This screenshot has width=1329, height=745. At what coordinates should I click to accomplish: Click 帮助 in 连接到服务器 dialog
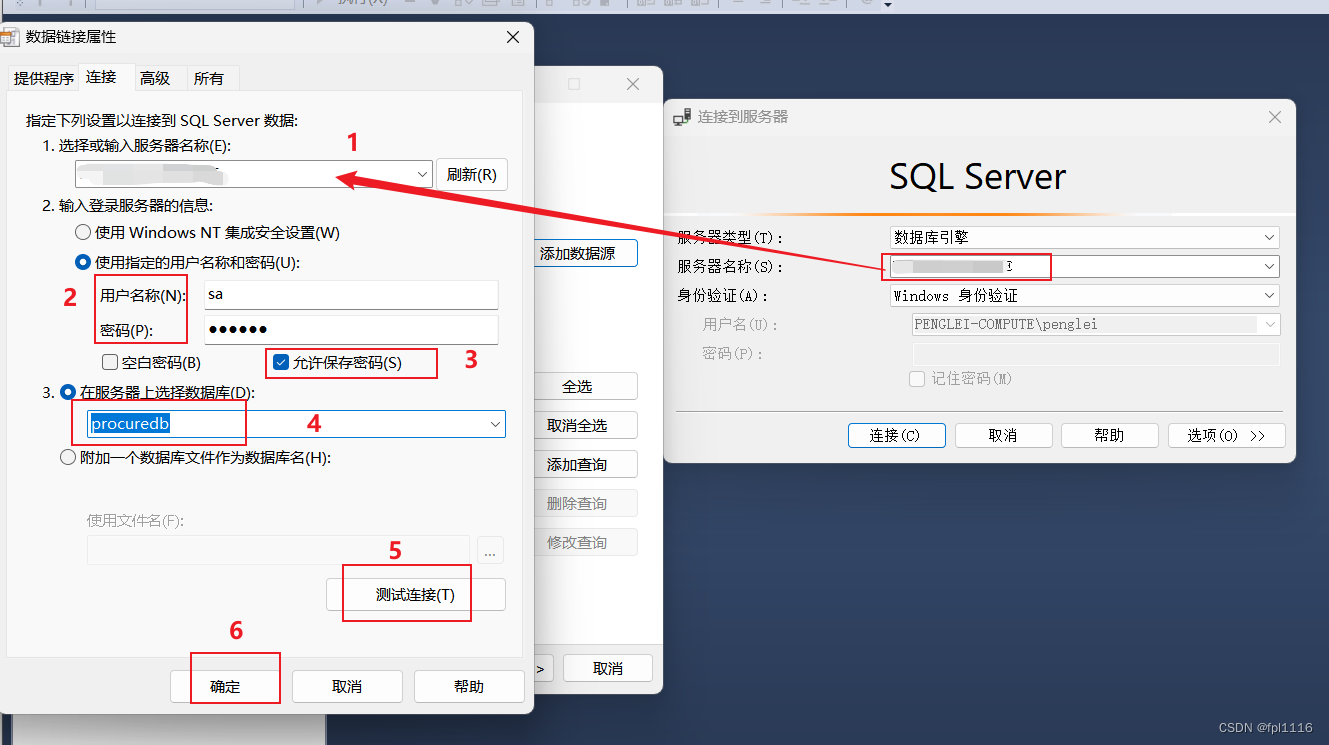point(1109,435)
